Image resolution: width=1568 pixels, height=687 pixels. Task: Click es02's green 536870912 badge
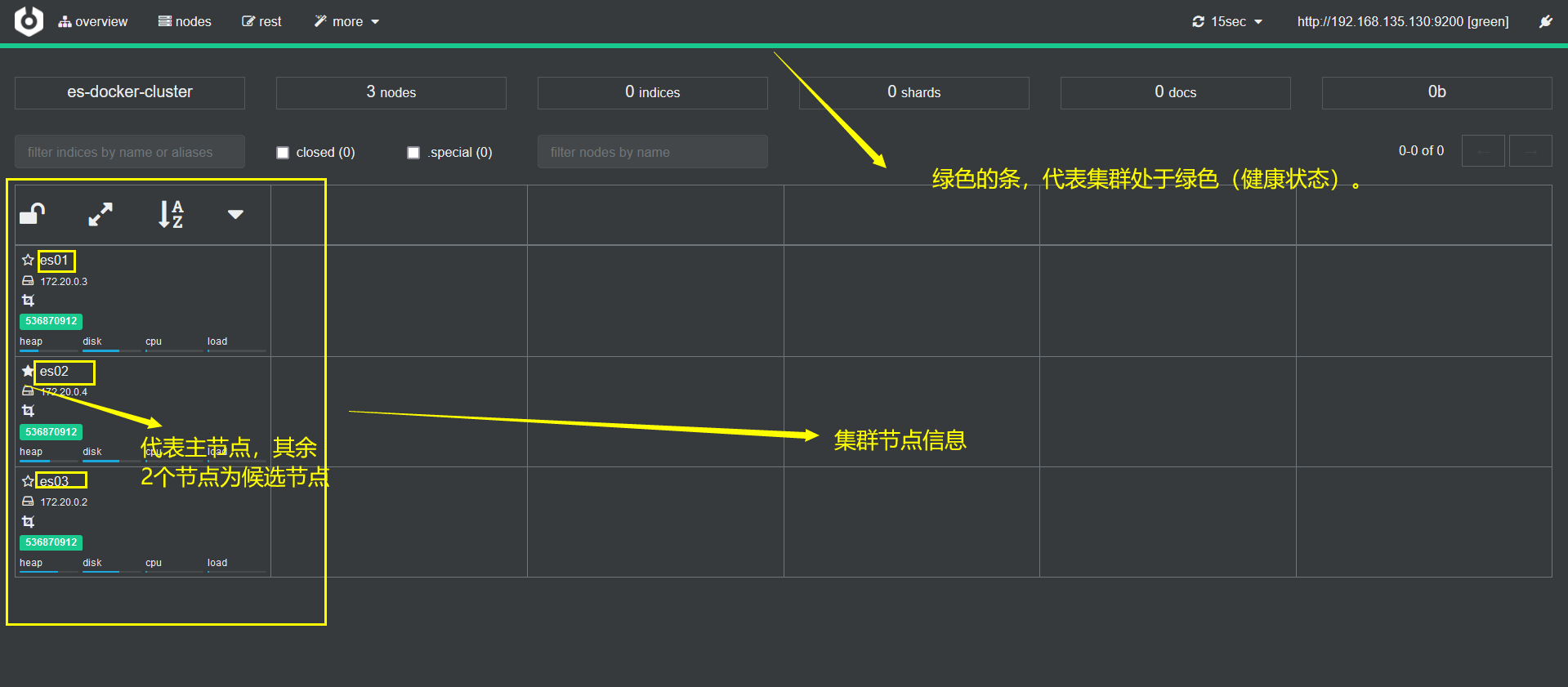click(51, 432)
